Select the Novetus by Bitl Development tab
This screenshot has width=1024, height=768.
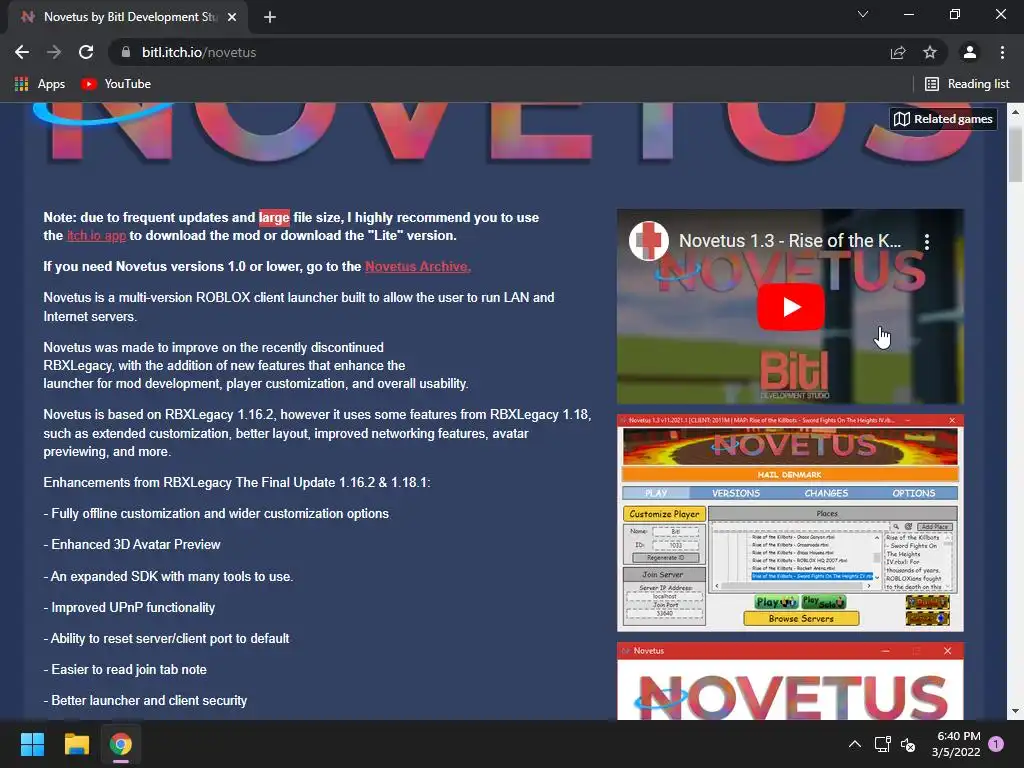pos(128,17)
